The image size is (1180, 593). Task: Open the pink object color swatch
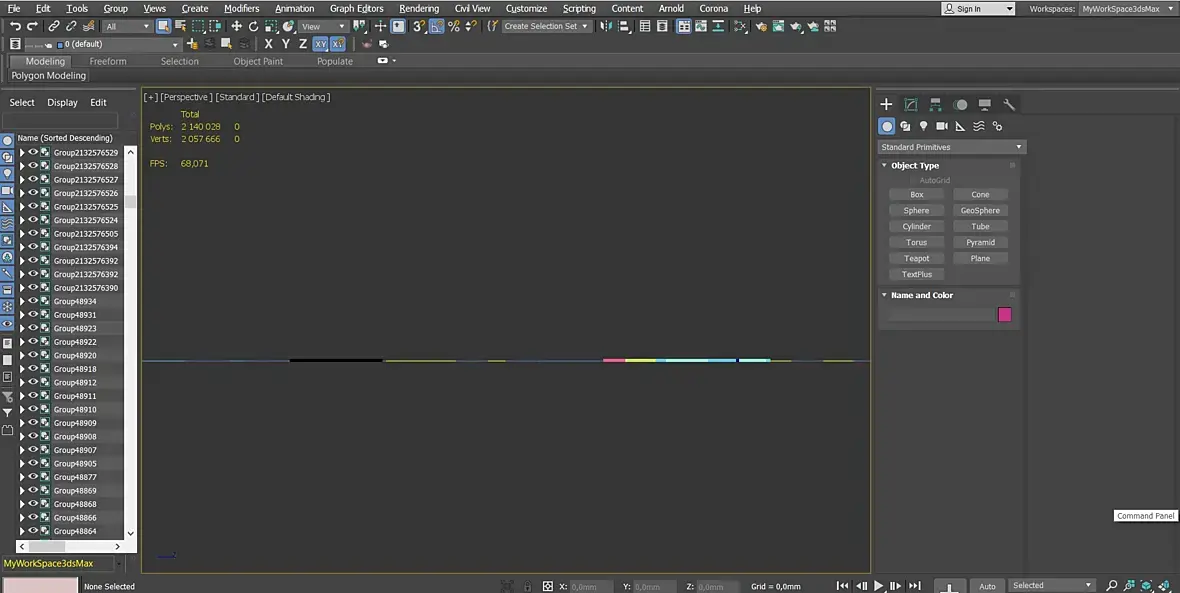click(x=1005, y=315)
